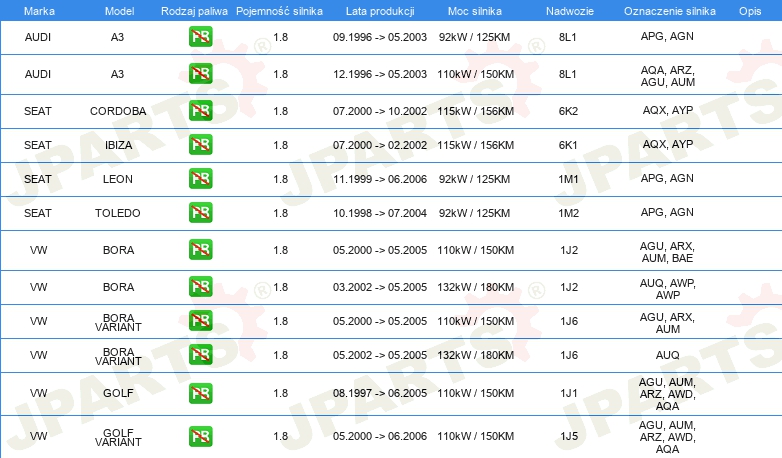Click the fuel icon in the Audi A3 110kW row
This screenshot has width=782, height=458.
click(x=200, y=73)
